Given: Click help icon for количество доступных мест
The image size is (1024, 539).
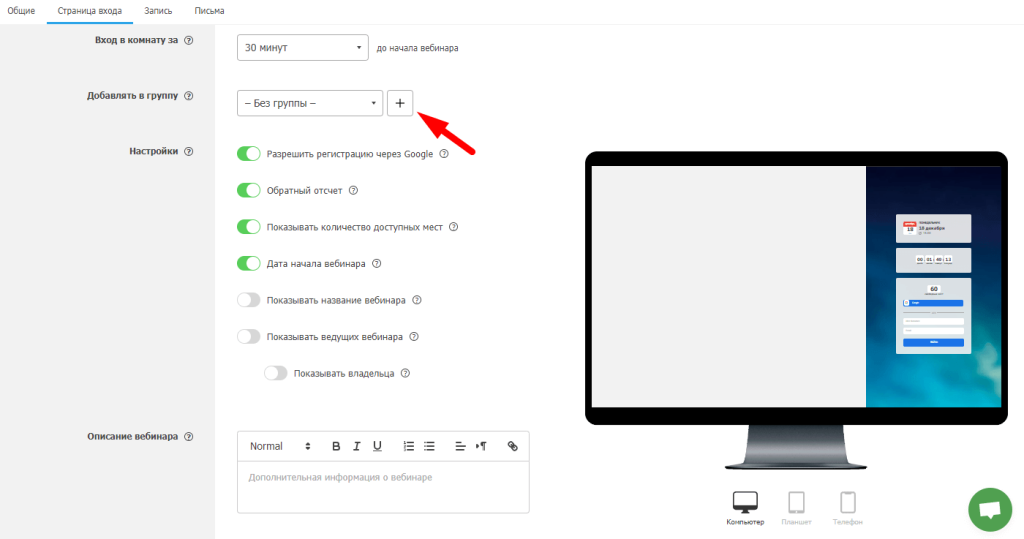Looking at the screenshot, I should coord(454,227).
